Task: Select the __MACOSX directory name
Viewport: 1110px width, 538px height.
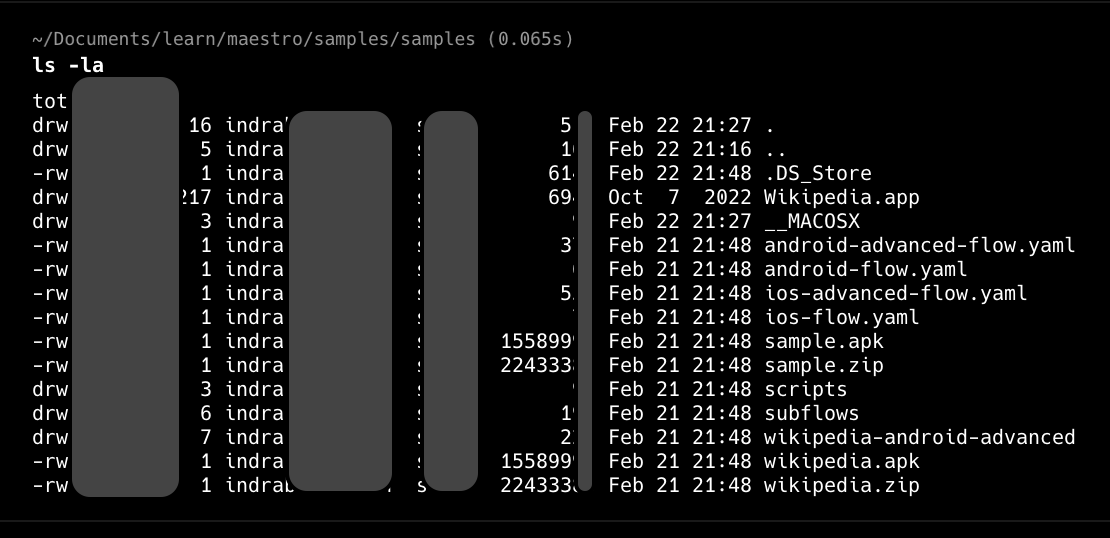Action: 811,221
